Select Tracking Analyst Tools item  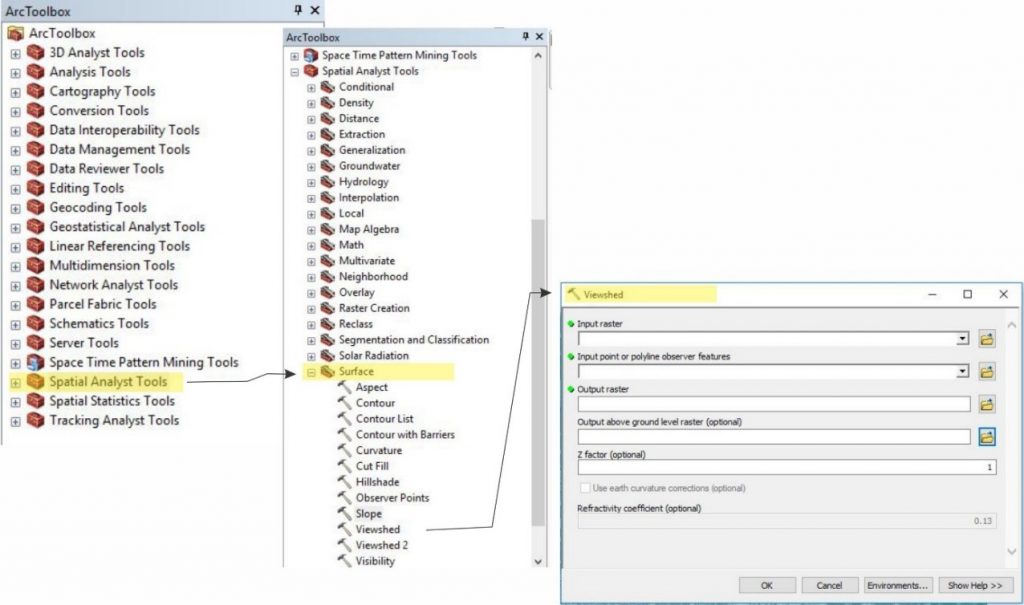(114, 420)
